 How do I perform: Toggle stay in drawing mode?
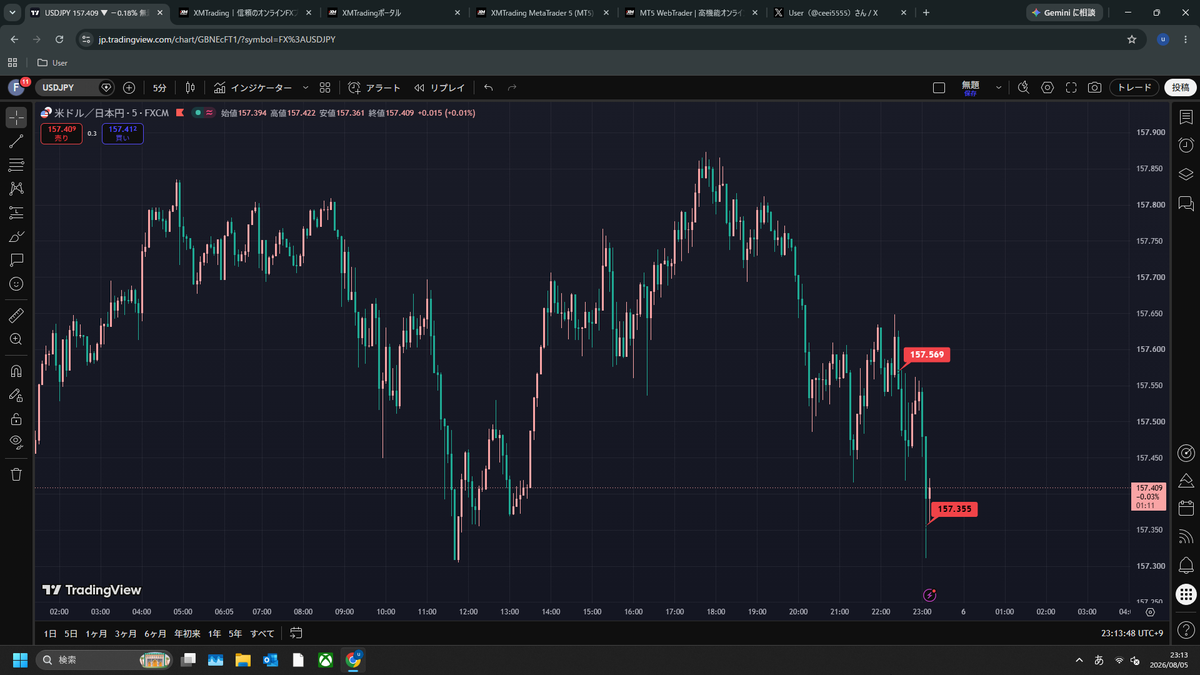16,395
